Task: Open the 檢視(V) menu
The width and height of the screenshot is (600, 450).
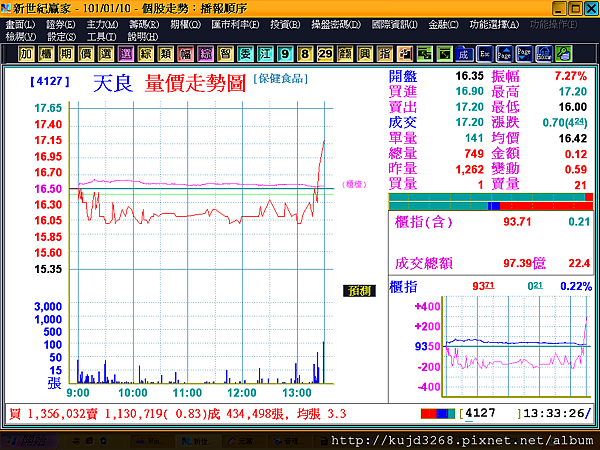Action: 21,37
